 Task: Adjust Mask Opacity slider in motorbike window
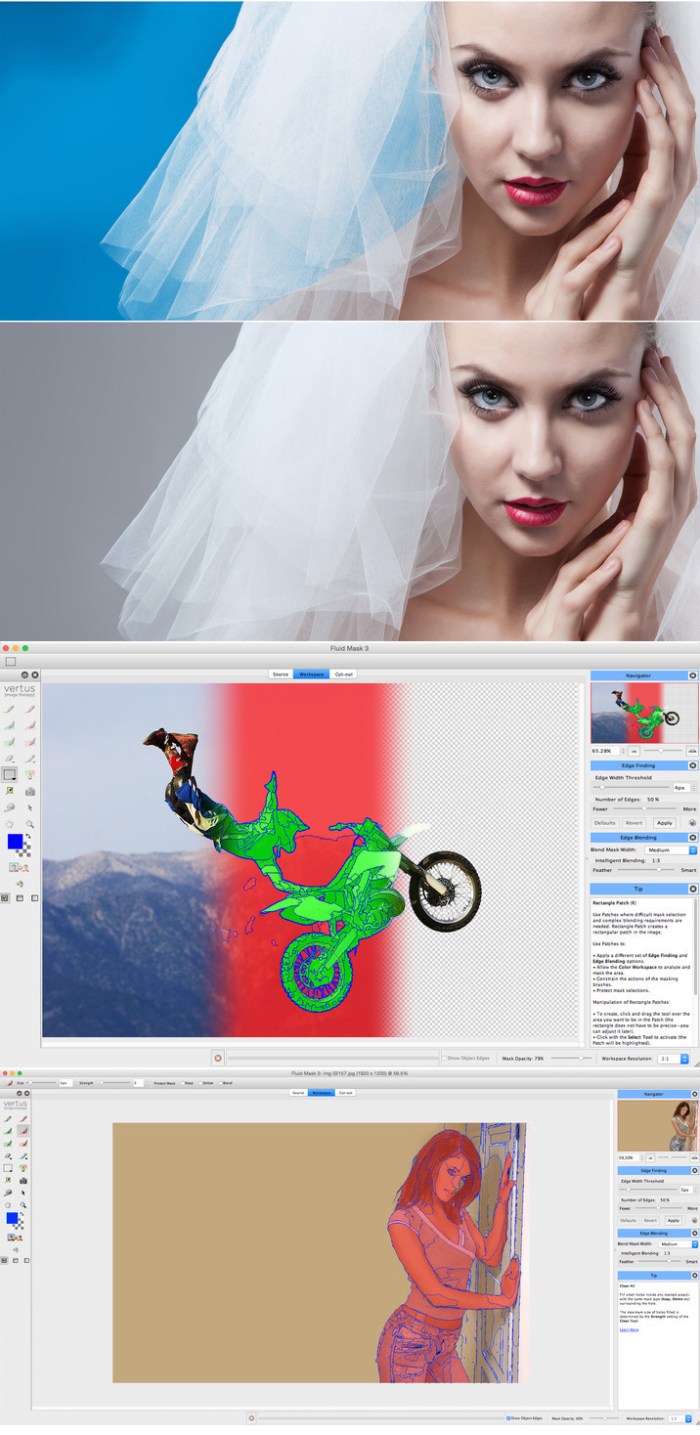(571, 1058)
